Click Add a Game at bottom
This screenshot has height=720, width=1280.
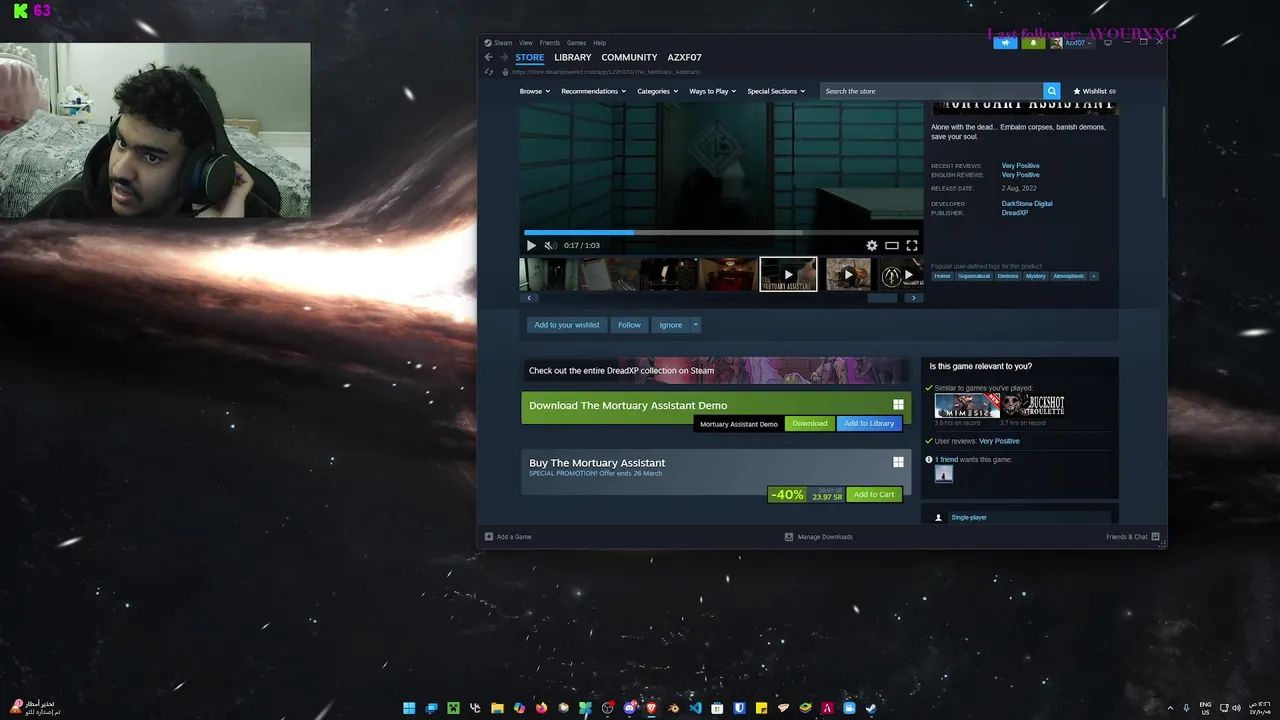tap(508, 537)
